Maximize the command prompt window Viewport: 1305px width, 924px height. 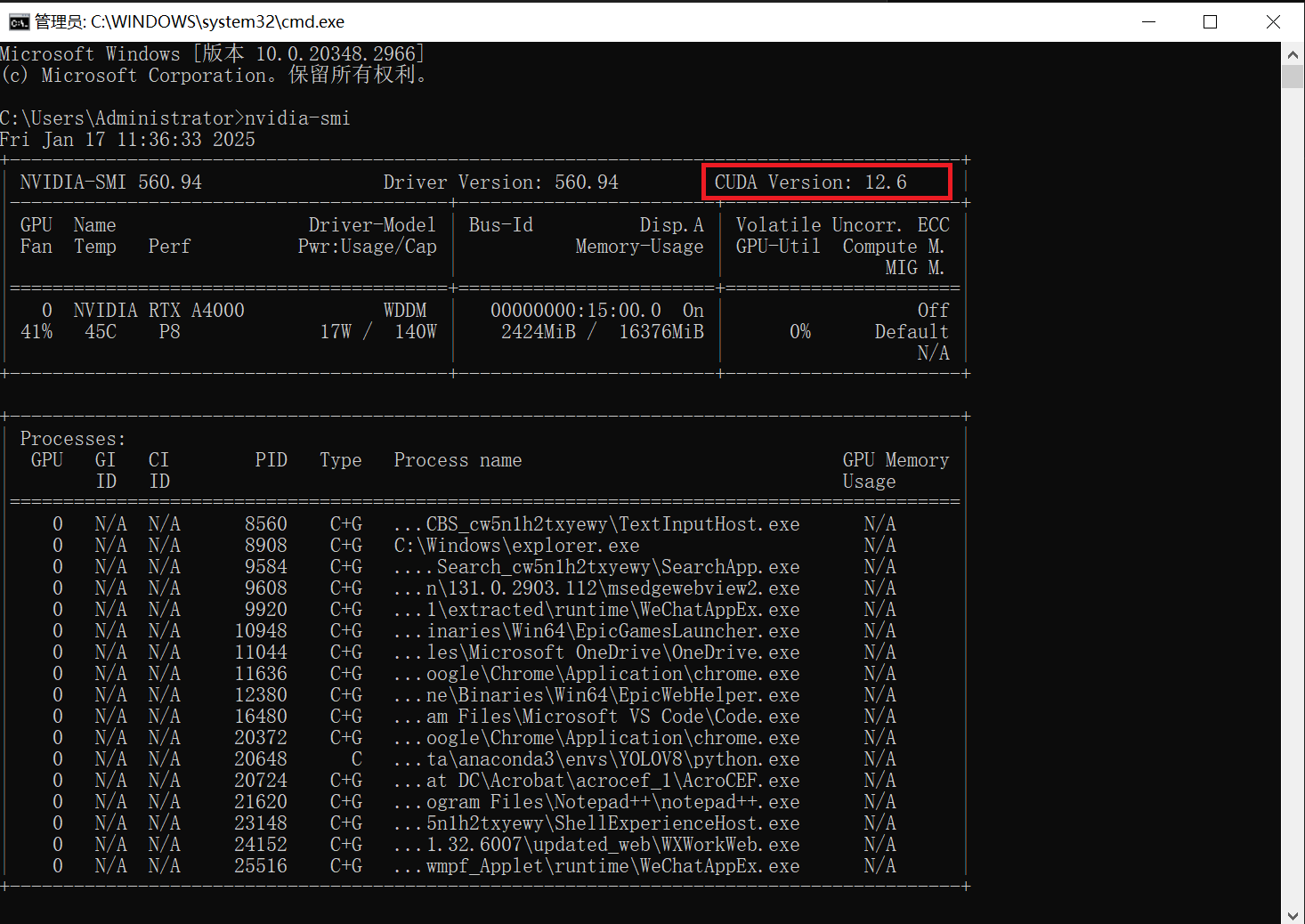coord(1210,22)
